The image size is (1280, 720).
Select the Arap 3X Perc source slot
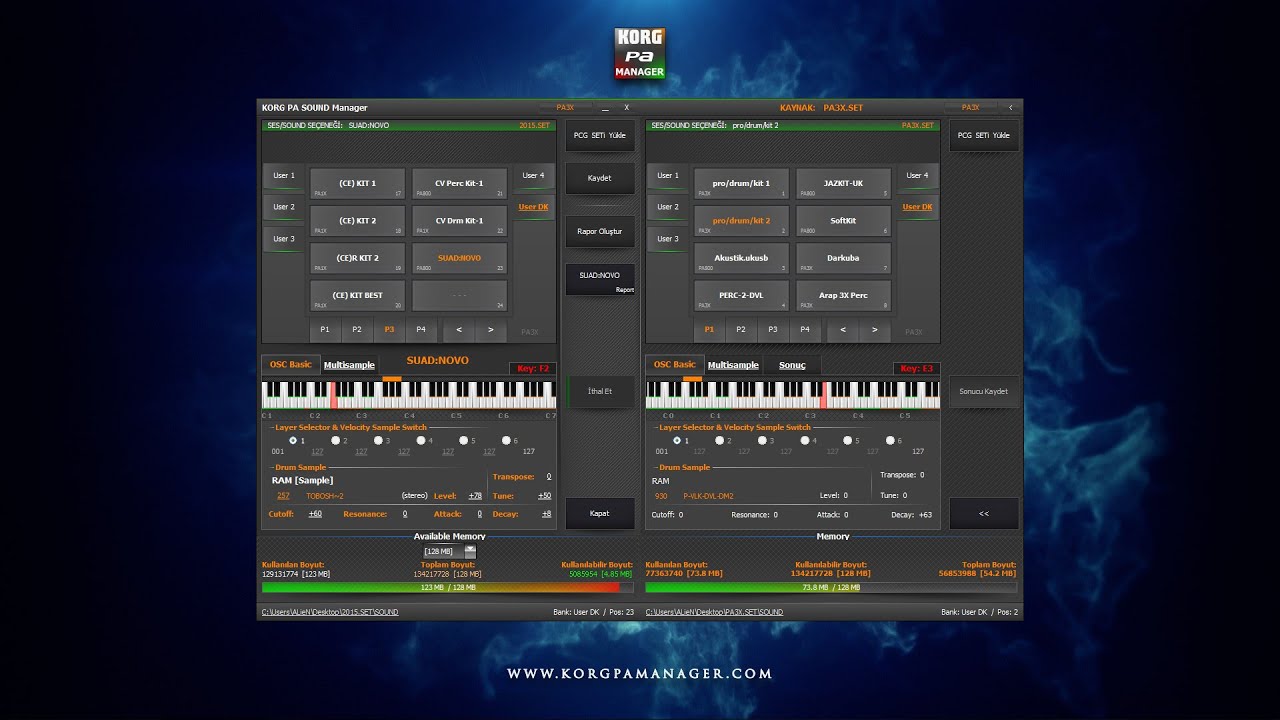(x=843, y=295)
